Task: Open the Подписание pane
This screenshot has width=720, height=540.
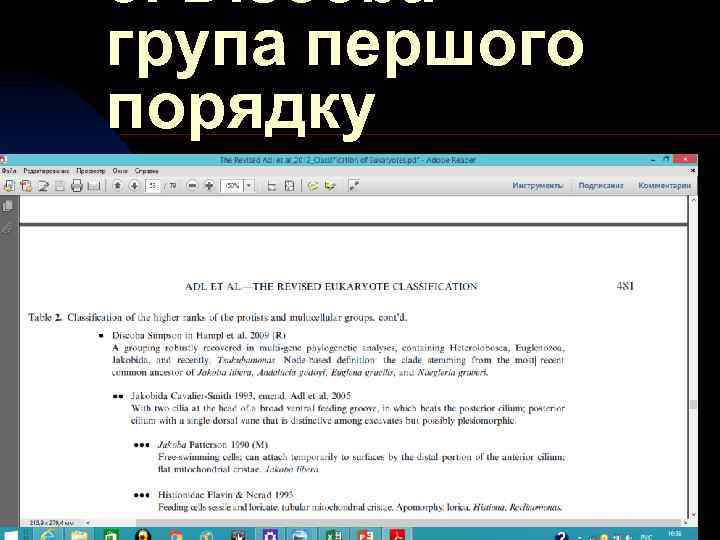Action: tap(601, 186)
